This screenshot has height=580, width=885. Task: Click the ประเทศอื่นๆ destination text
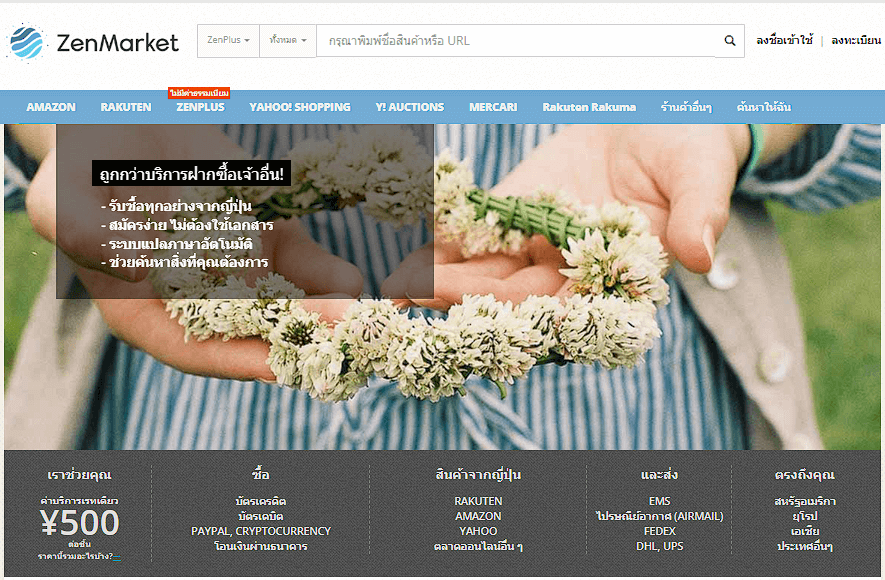point(804,546)
